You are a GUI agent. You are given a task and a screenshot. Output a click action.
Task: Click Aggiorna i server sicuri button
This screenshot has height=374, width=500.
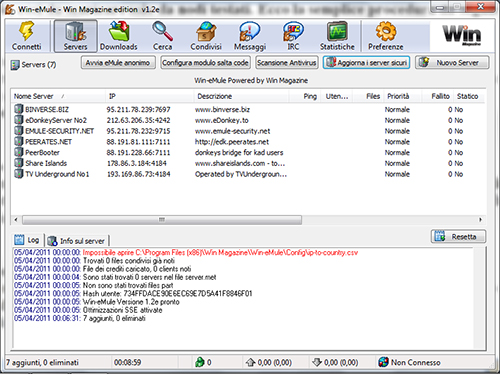click(x=366, y=63)
